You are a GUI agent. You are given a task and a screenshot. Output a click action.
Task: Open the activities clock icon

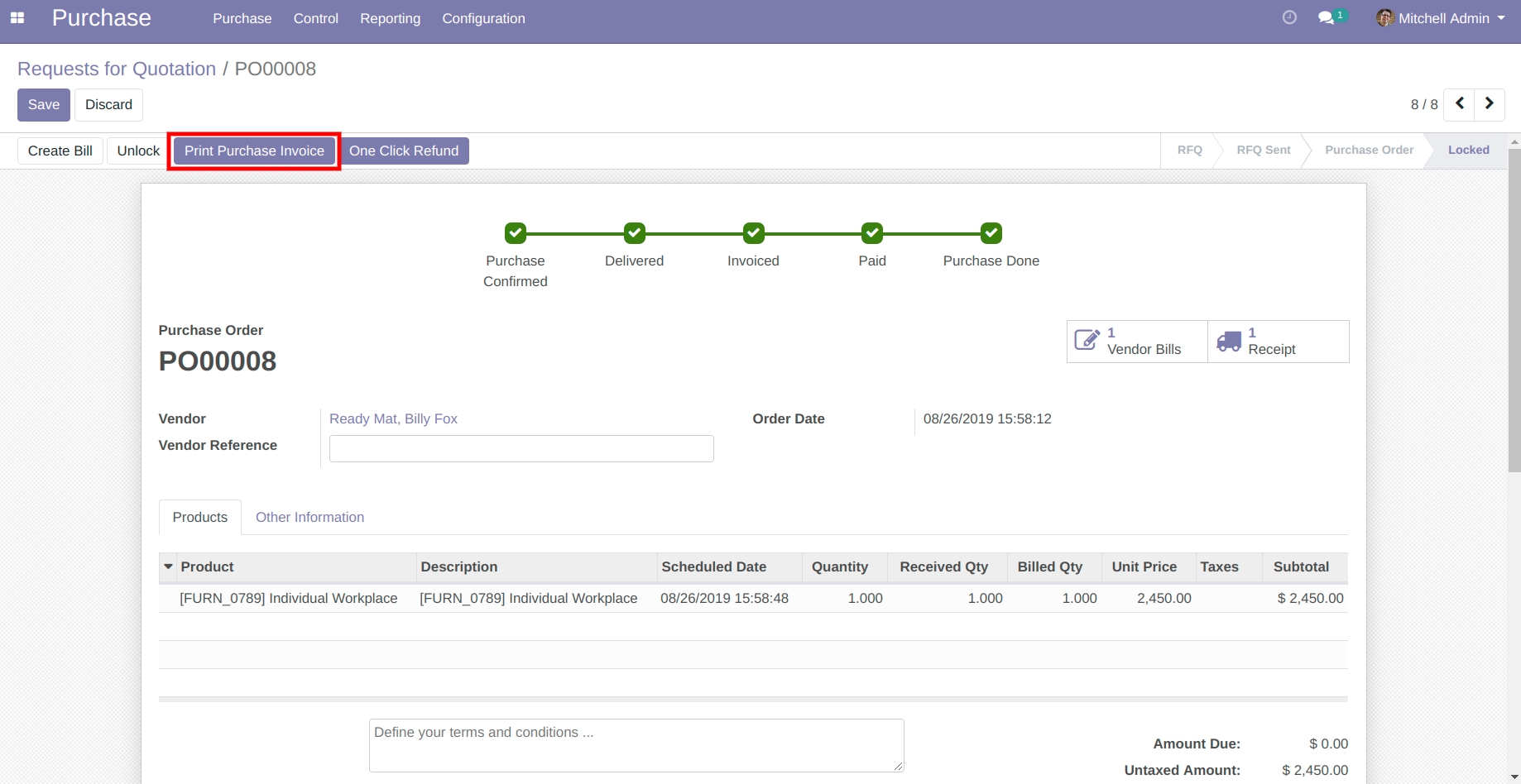click(1289, 17)
